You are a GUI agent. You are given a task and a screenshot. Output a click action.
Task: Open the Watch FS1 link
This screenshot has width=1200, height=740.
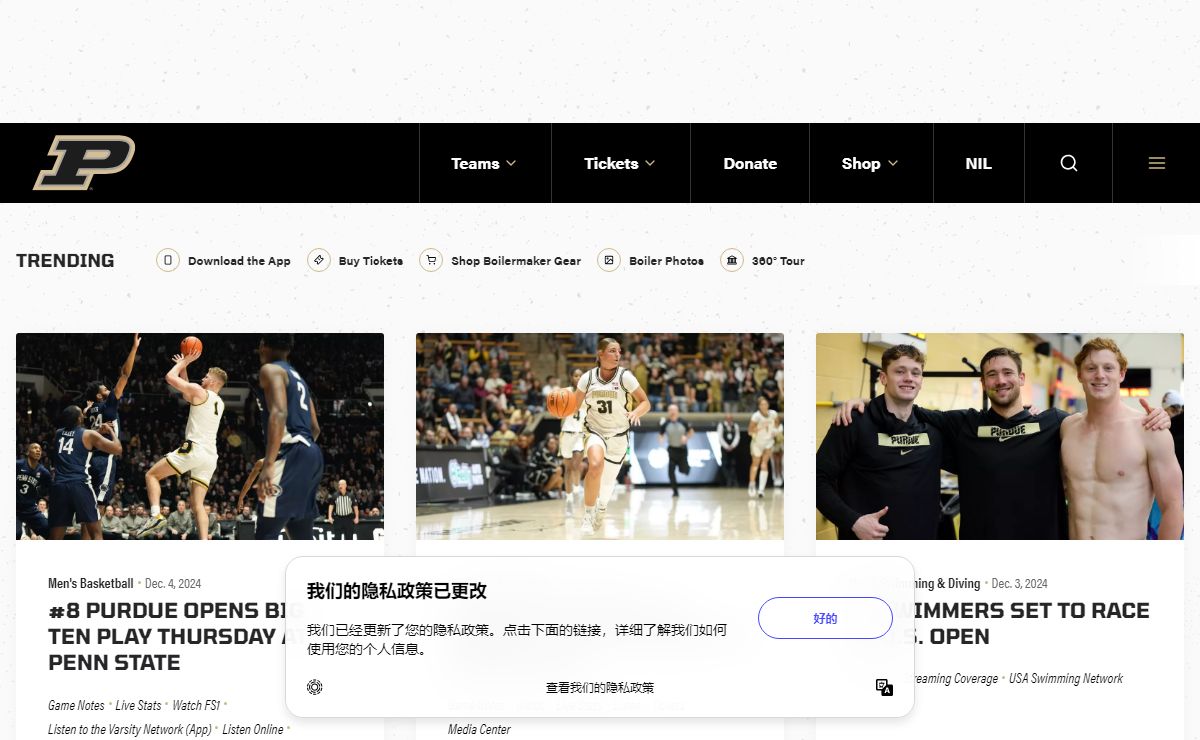(196, 705)
